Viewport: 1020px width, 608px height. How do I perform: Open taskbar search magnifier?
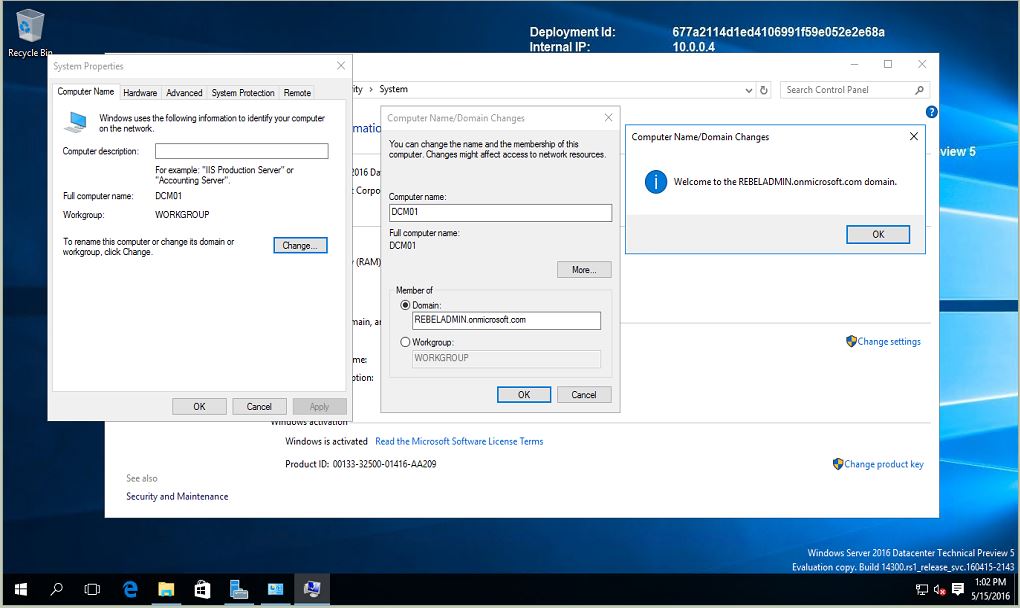pyautogui.click(x=57, y=589)
